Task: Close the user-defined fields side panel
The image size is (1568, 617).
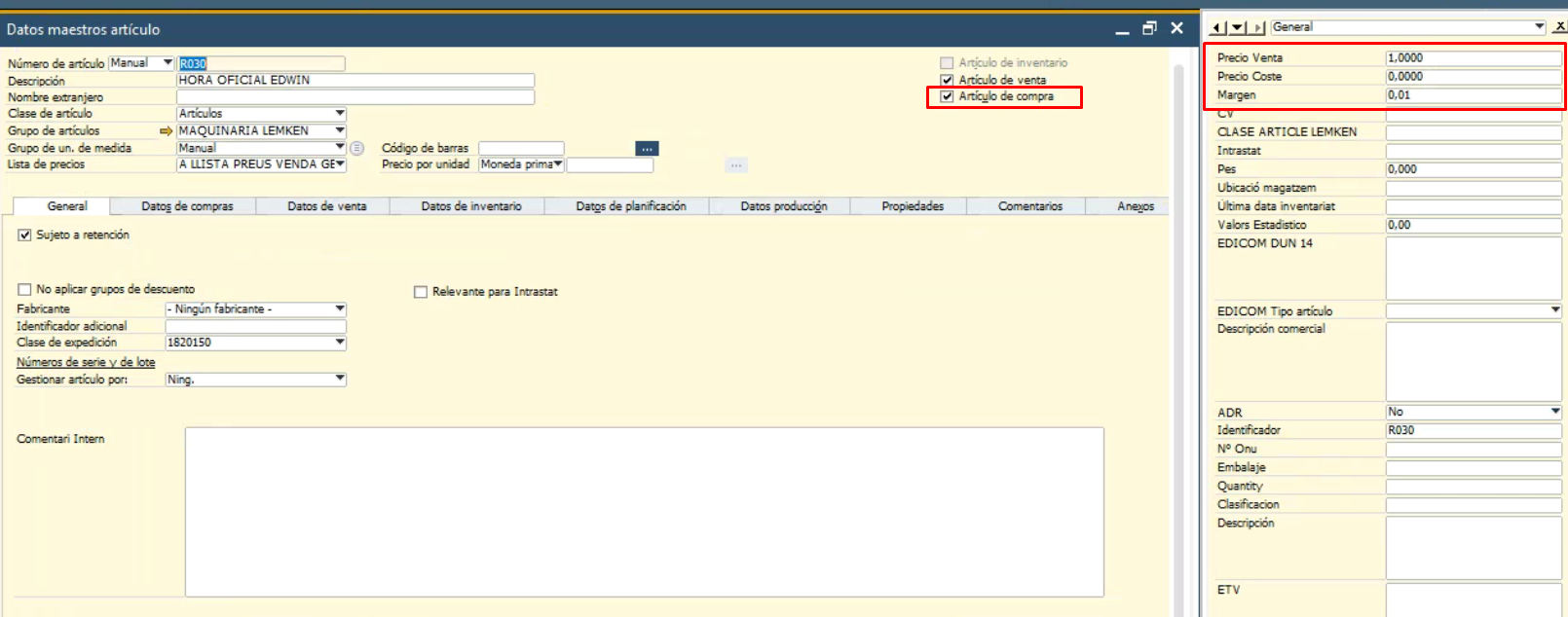Action: coord(1558,26)
